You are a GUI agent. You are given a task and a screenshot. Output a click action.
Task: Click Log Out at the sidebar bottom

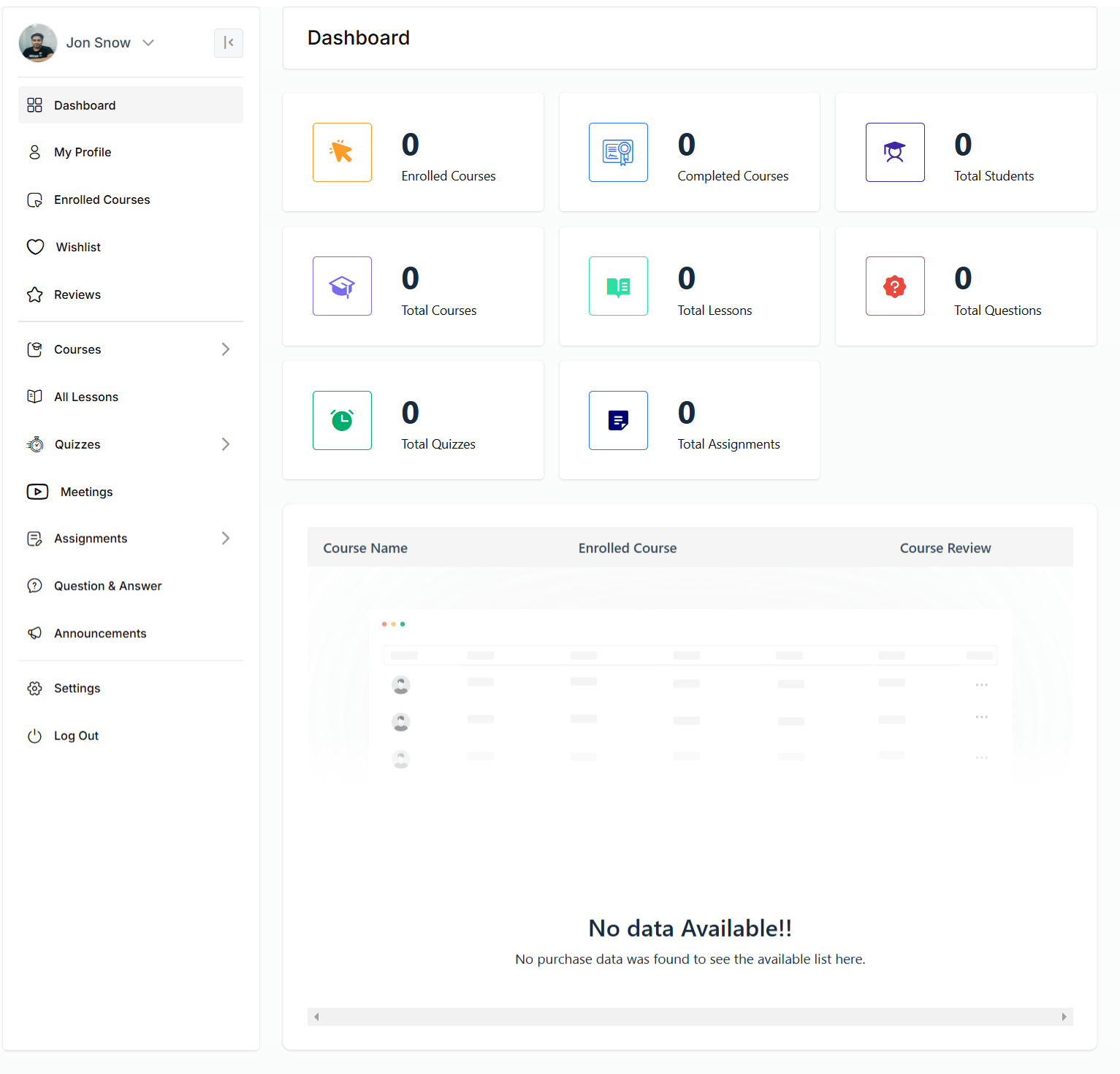pos(76,735)
